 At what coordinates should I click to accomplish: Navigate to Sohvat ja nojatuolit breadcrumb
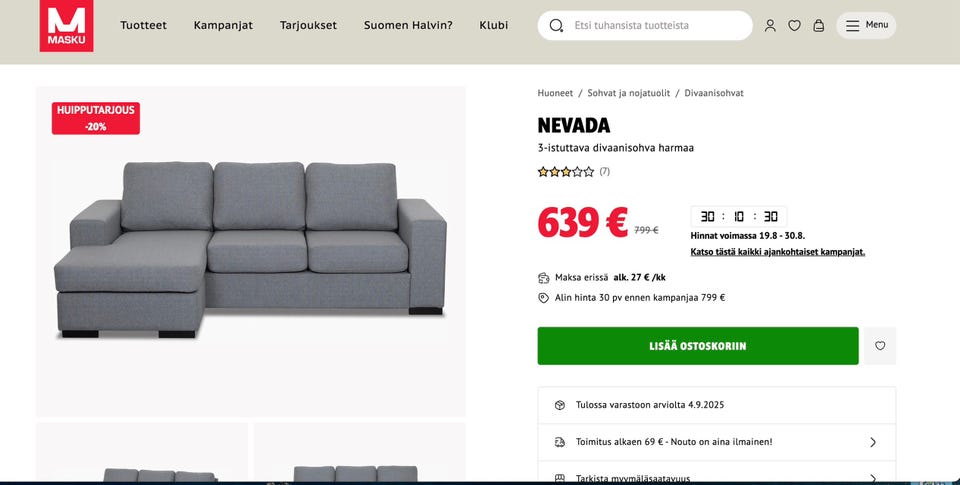(x=628, y=93)
